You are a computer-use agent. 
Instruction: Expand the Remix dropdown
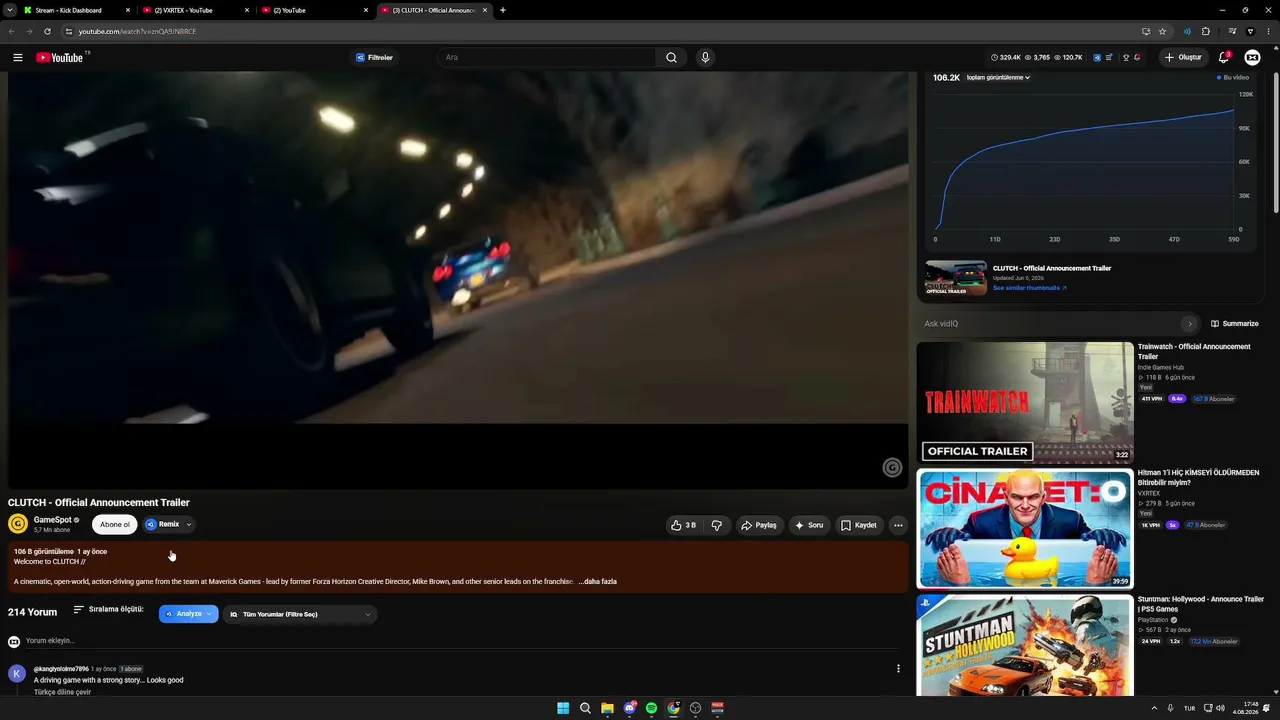click(x=188, y=524)
